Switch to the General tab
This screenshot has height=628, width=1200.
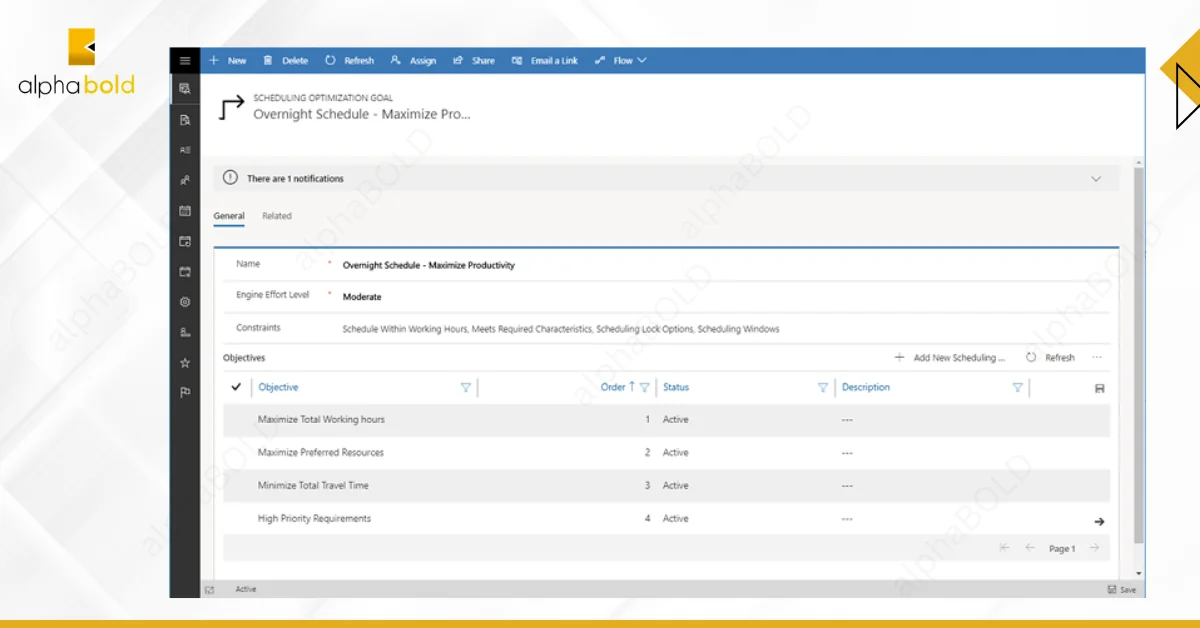pyautogui.click(x=229, y=216)
